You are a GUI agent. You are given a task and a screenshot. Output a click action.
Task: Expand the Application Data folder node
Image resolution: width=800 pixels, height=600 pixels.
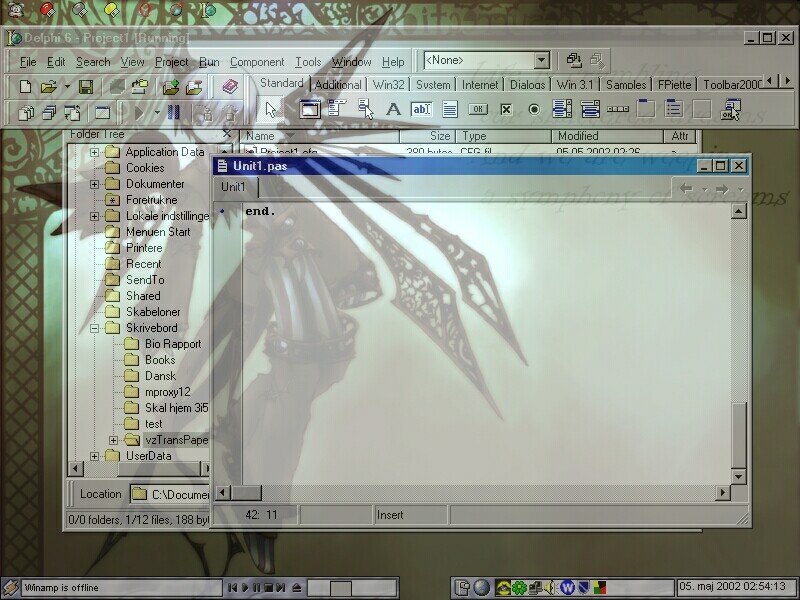pyautogui.click(x=94, y=152)
